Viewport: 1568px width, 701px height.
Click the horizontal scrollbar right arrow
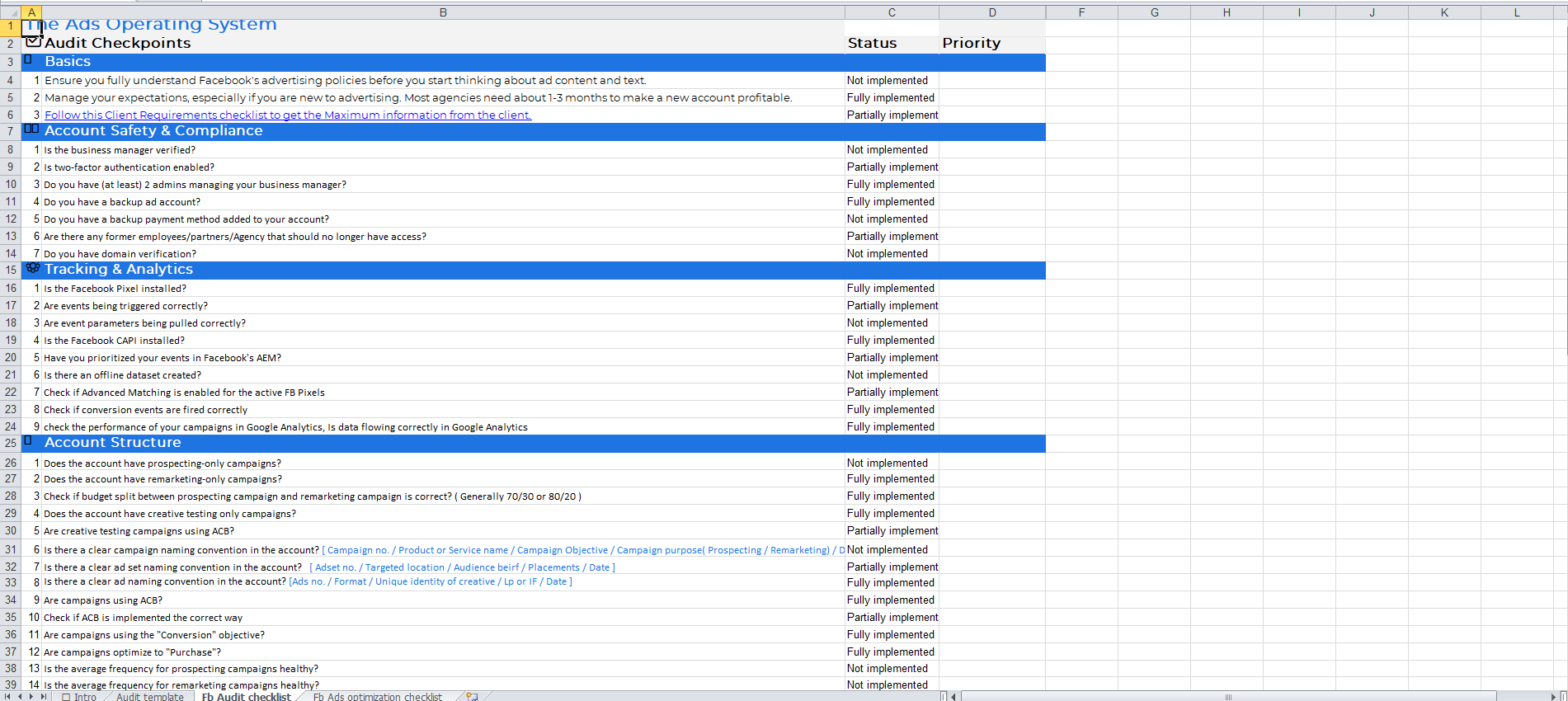pyautogui.click(x=1553, y=696)
